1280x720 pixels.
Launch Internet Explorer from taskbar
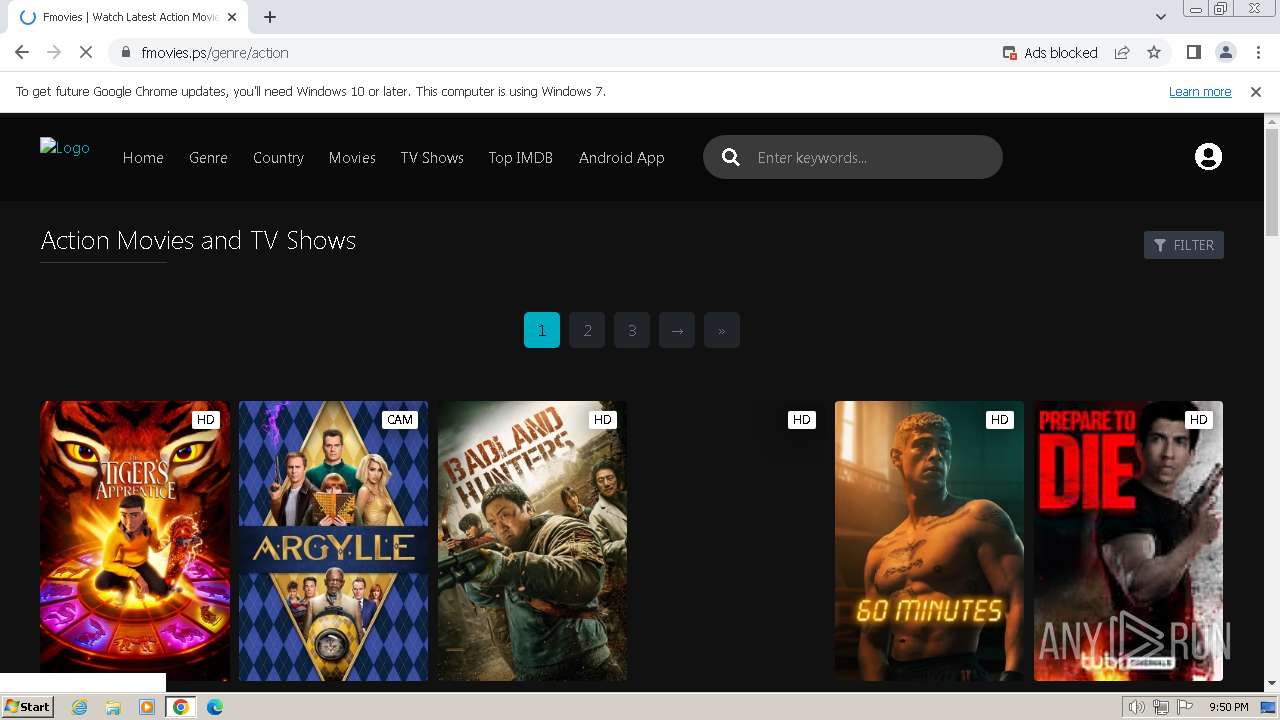click(x=79, y=707)
